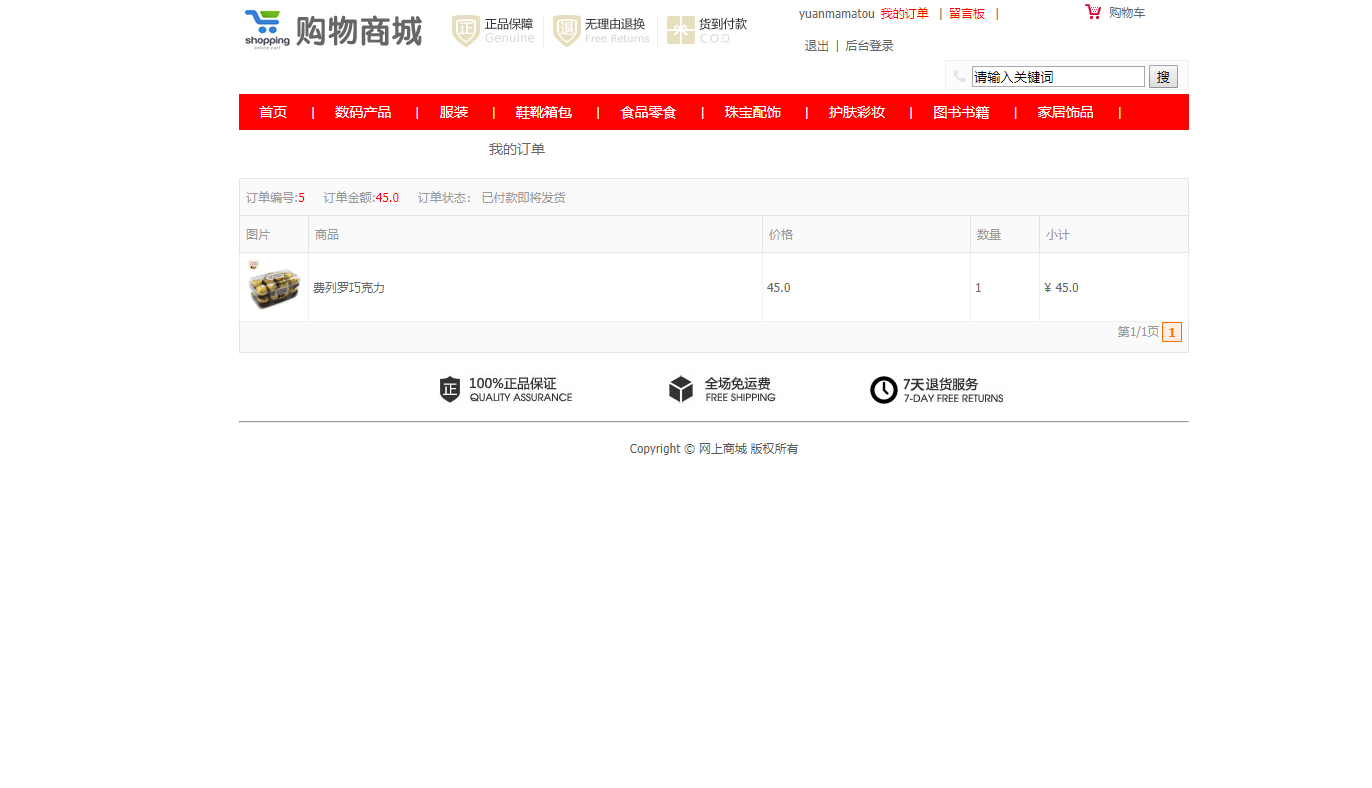Image resolution: width=1372 pixels, height=788 pixels.
Task: Select the 数码产品 category
Action: (x=364, y=112)
